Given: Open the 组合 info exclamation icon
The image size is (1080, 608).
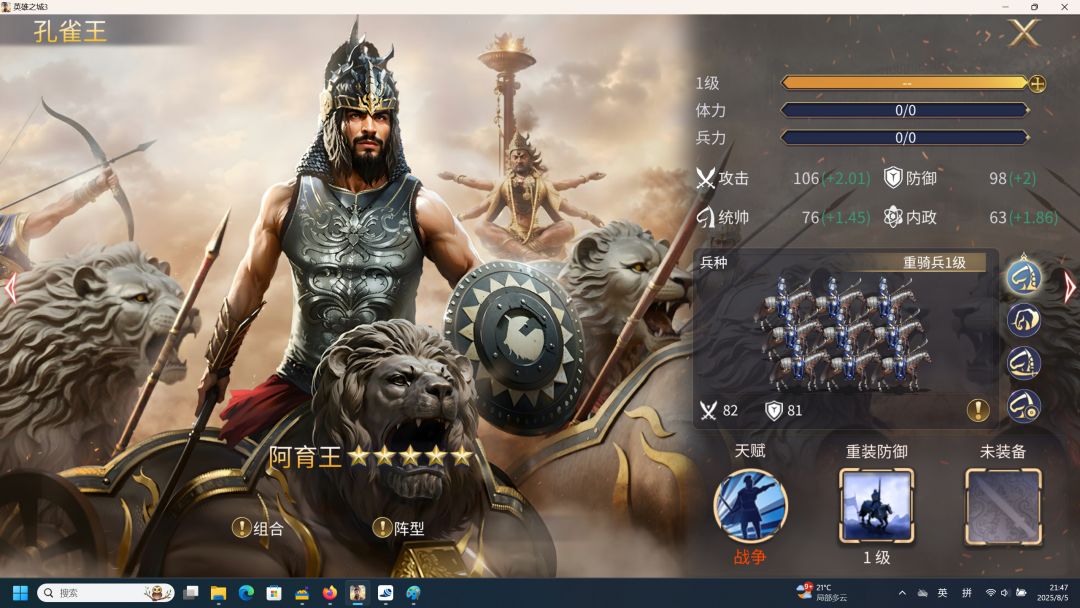Looking at the screenshot, I should click(x=241, y=528).
